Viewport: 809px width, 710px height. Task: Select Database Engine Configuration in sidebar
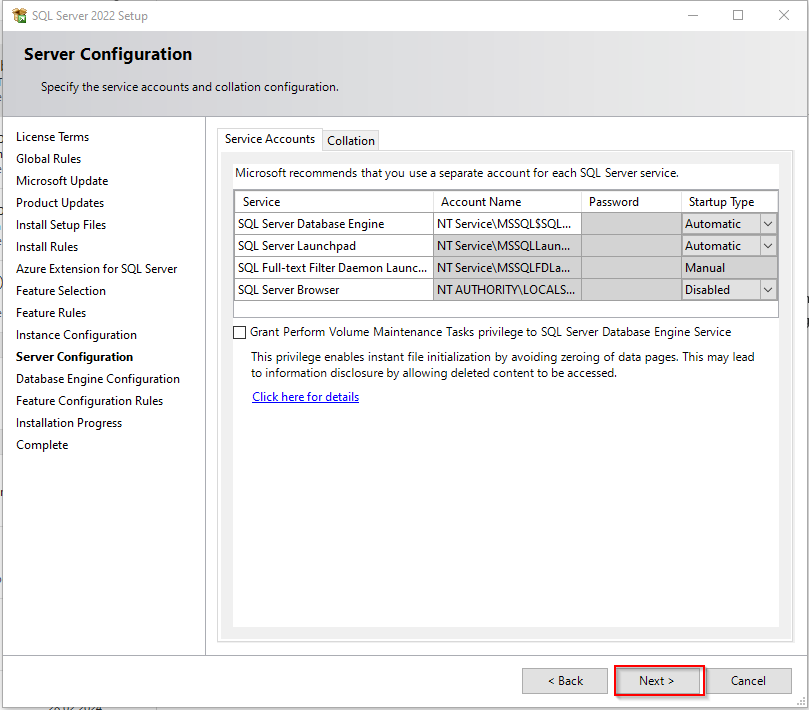click(98, 379)
